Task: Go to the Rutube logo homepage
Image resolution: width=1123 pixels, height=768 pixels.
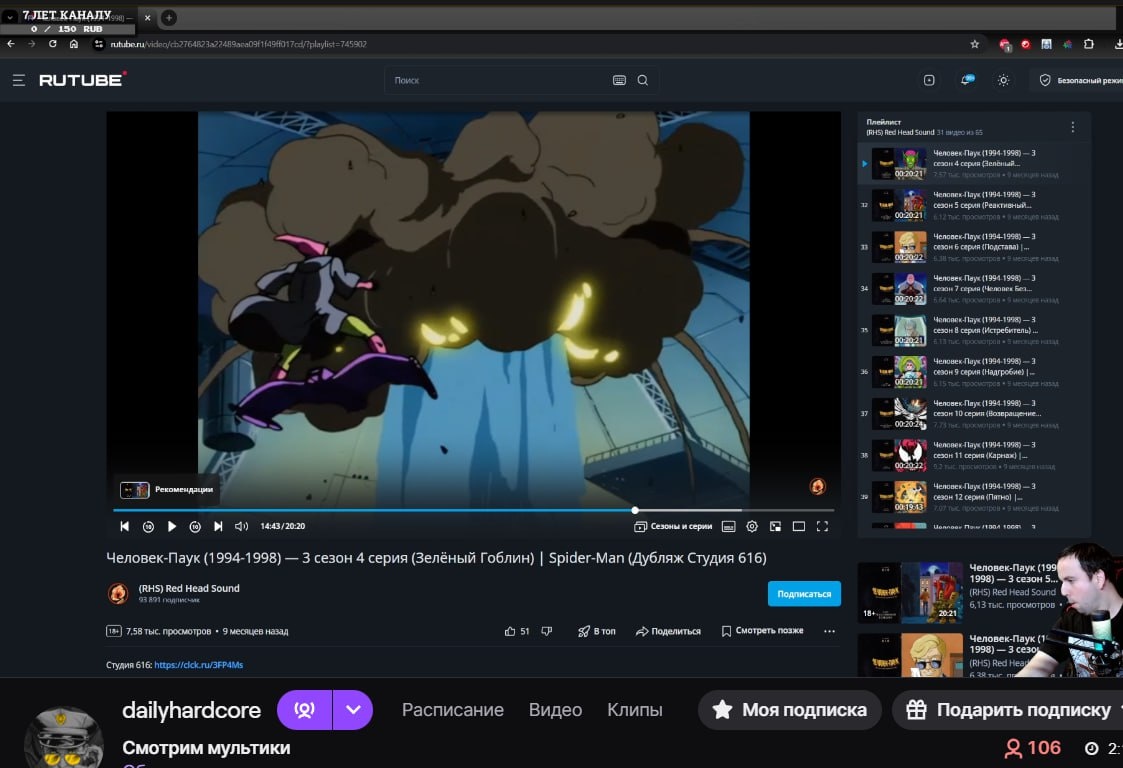Action: click(82, 80)
